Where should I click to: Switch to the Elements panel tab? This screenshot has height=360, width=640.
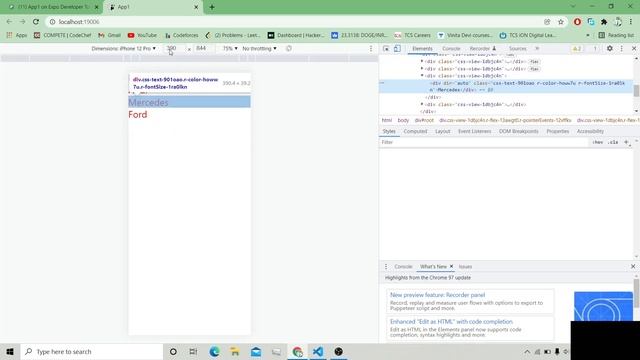[422, 48]
